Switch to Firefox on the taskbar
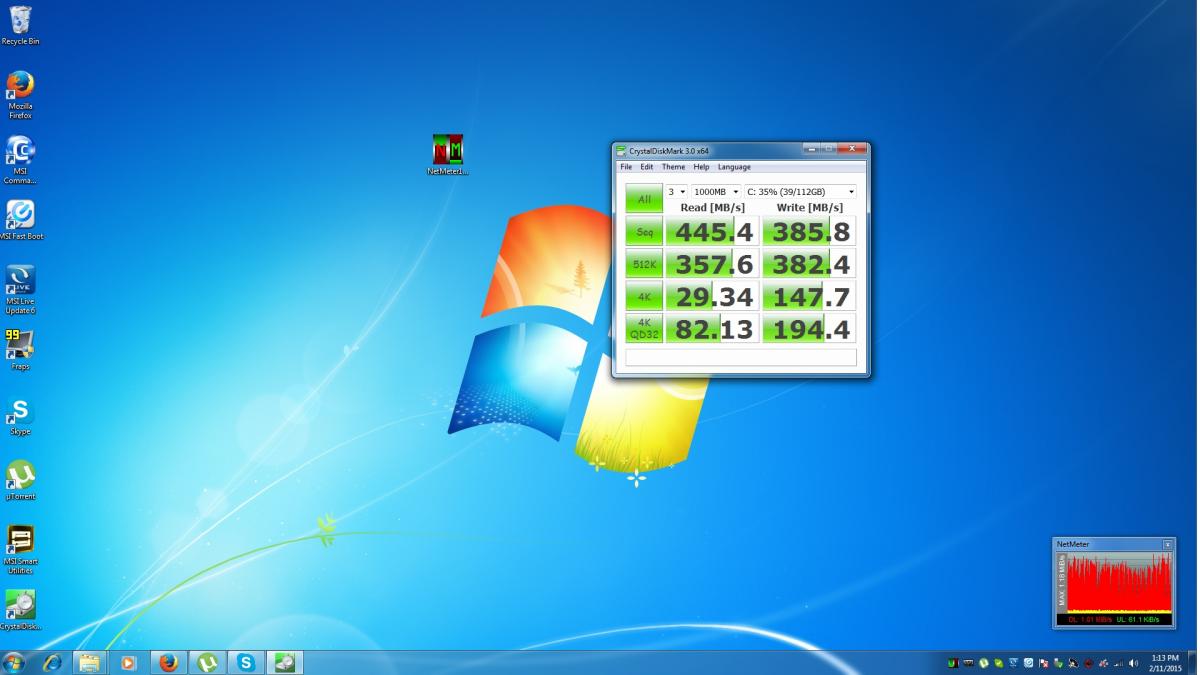Screen dimensions: 1200x675 tap(167, 662)
